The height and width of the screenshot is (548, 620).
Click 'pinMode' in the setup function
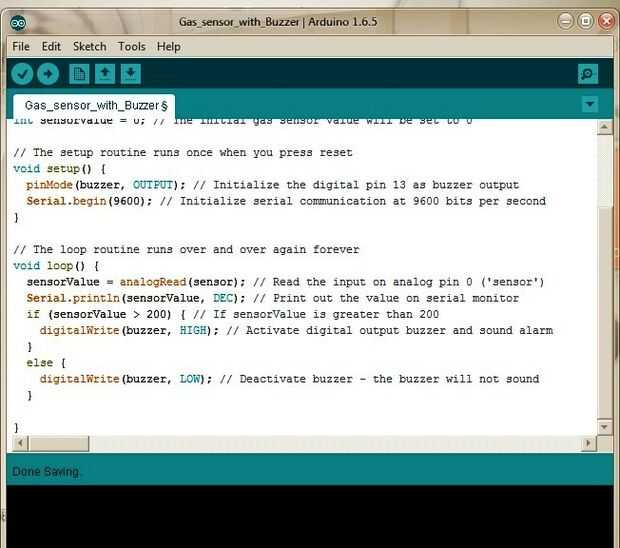(49, 185)
